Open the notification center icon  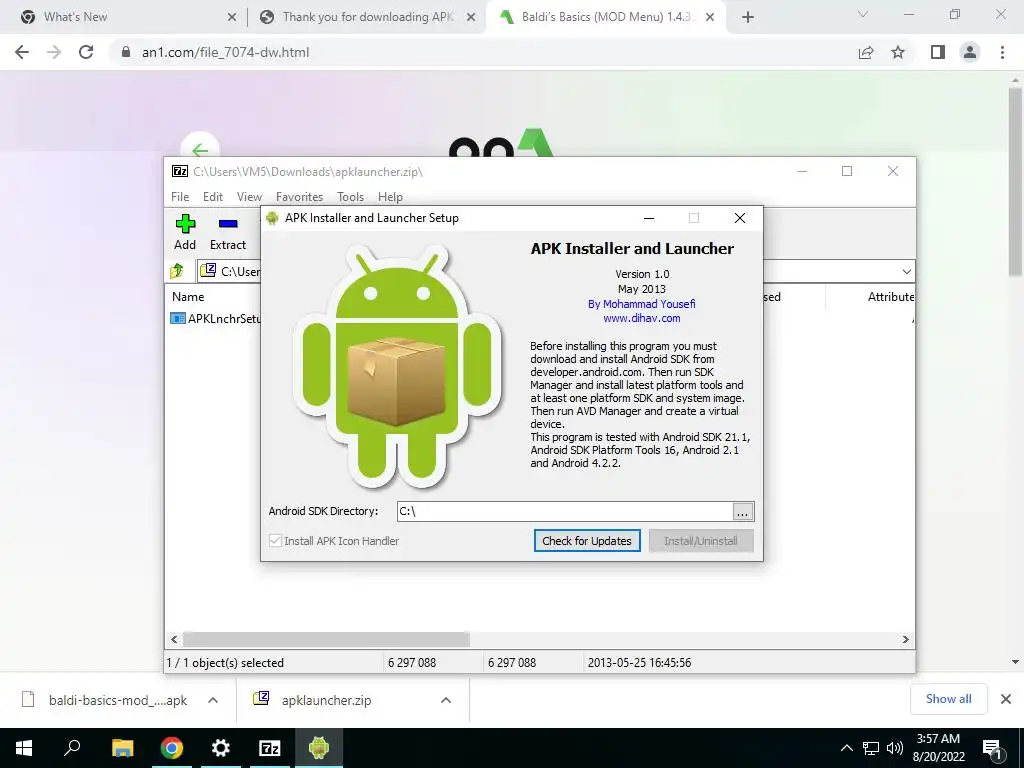click(x=993, y=750)
